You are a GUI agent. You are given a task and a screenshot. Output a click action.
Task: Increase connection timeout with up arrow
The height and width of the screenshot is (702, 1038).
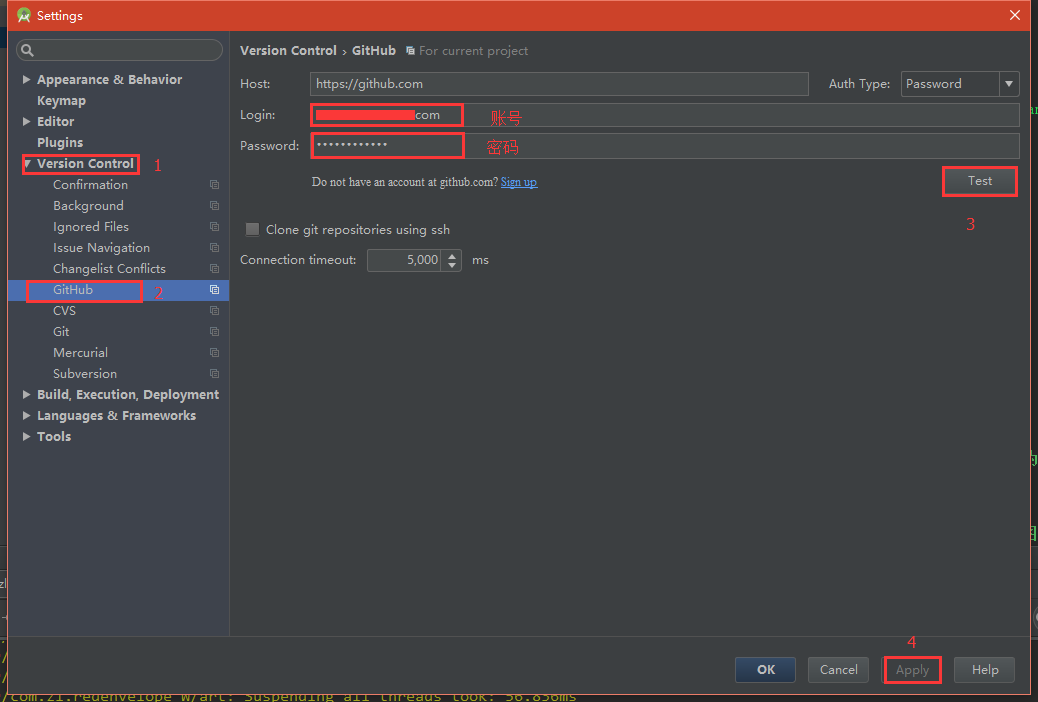pos(452,256)
